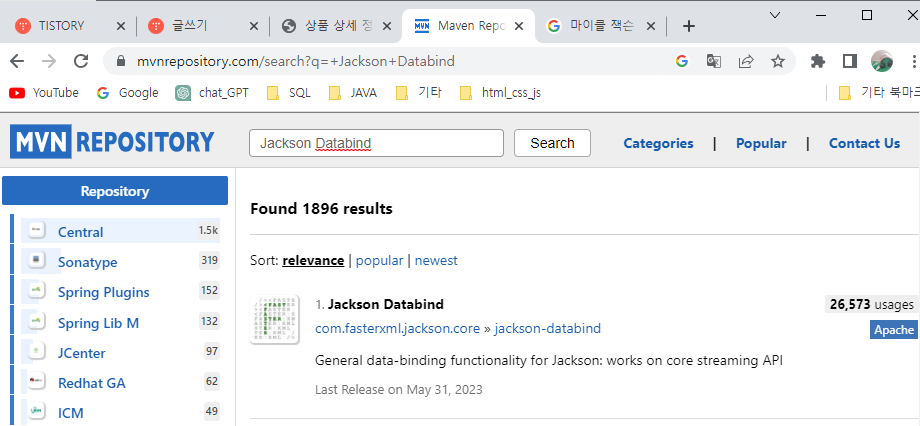Open the 기타 bookmarks folder
The width and height of the screenshot is (920, 426).
coord(418,93)
